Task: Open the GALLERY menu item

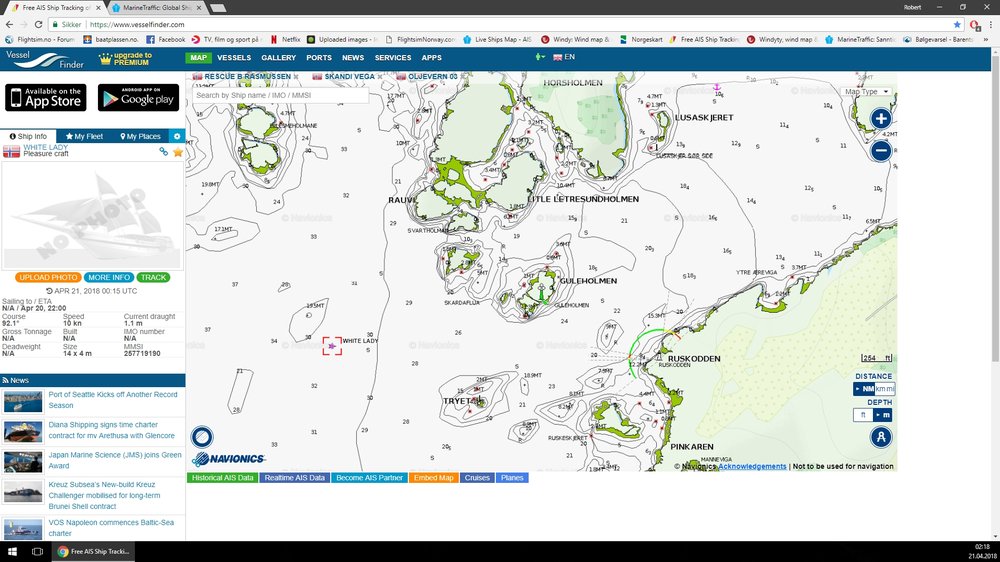Action: click(x=279, y=57)
